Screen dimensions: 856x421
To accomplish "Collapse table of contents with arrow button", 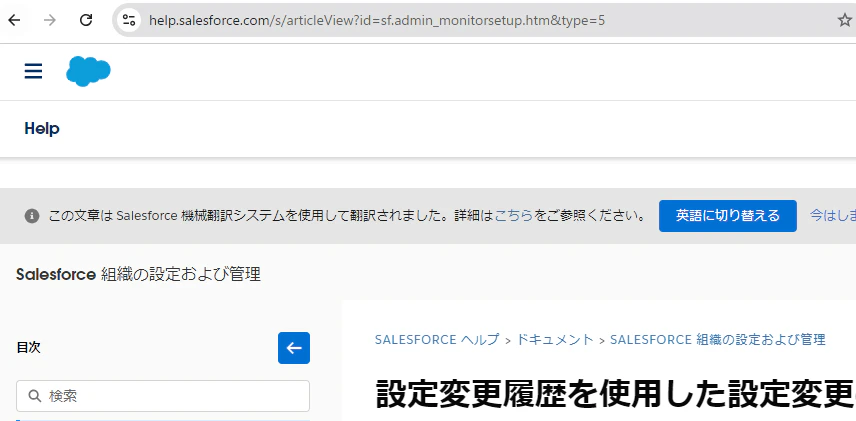I will click(x=294, y=348).
